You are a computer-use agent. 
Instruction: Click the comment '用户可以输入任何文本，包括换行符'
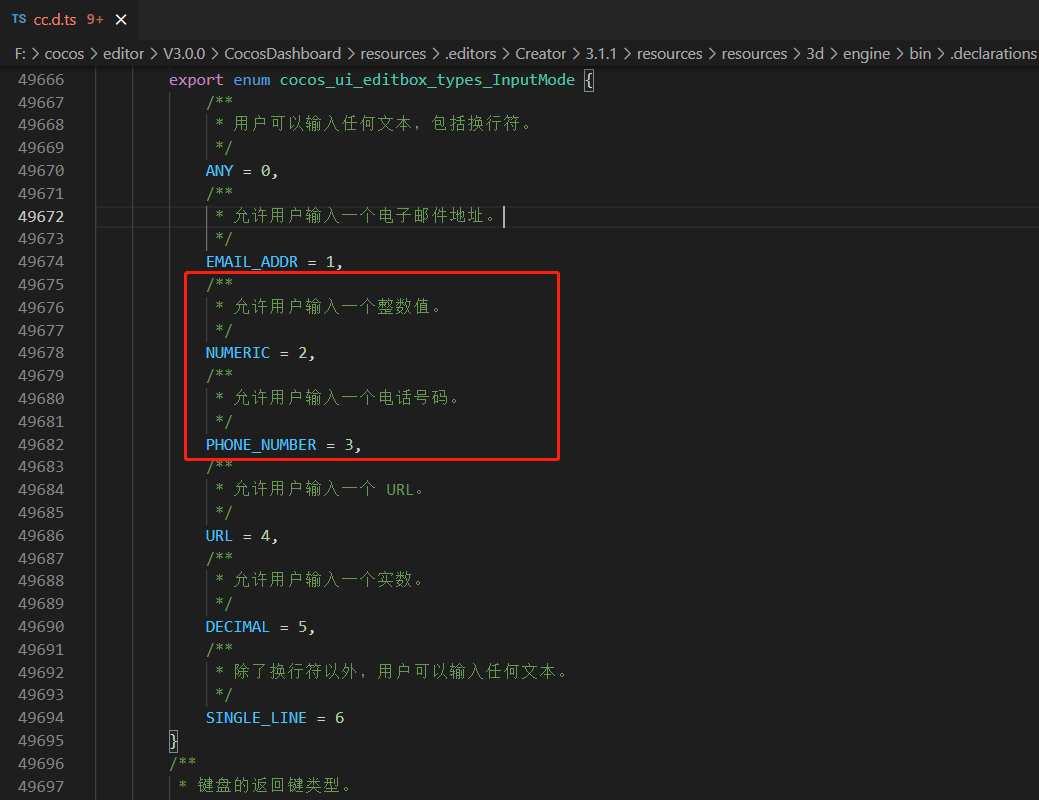click(377, 124)
